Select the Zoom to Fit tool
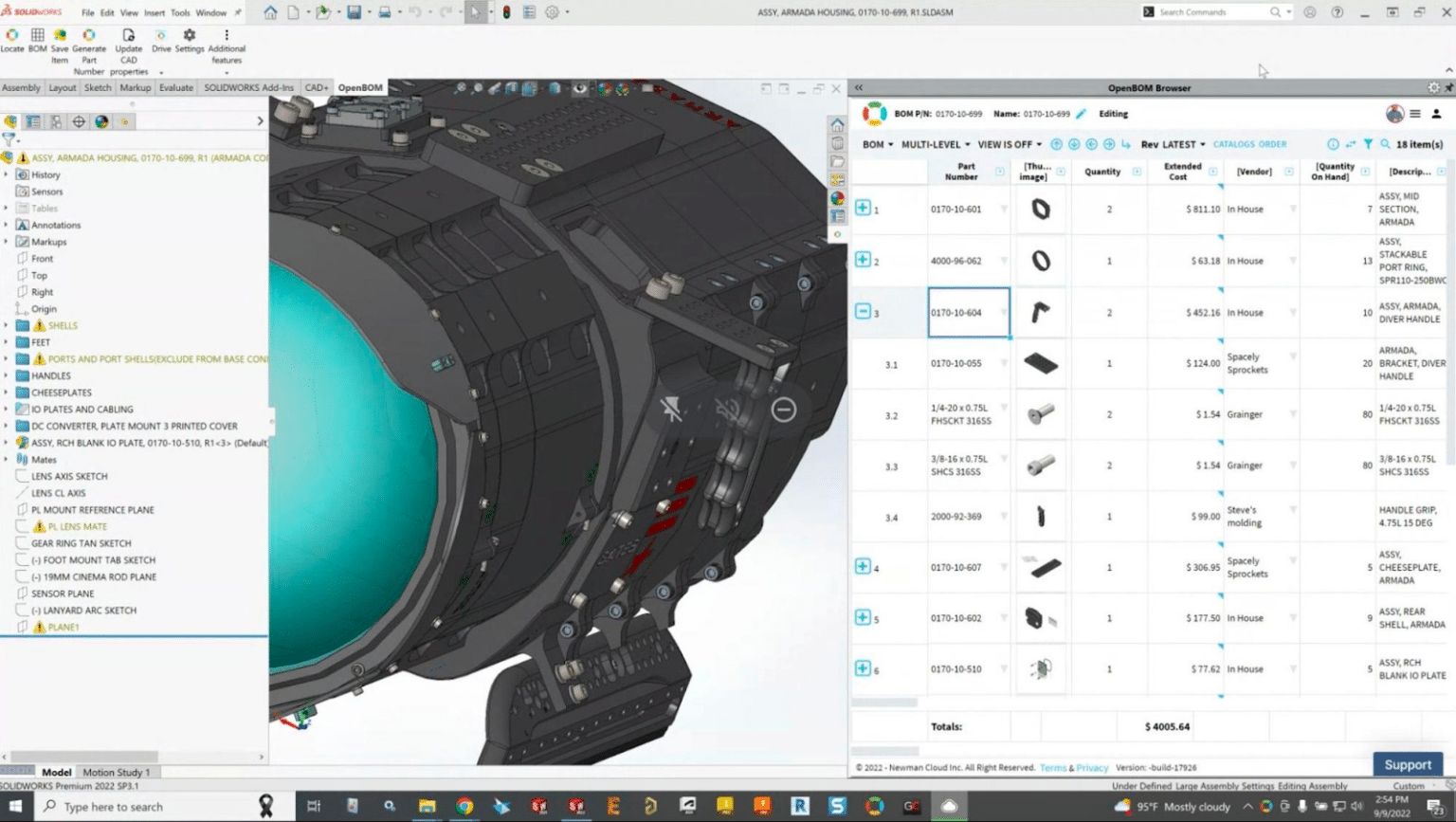This screenshot has width=1456, height=822. [x=462, y=87]
